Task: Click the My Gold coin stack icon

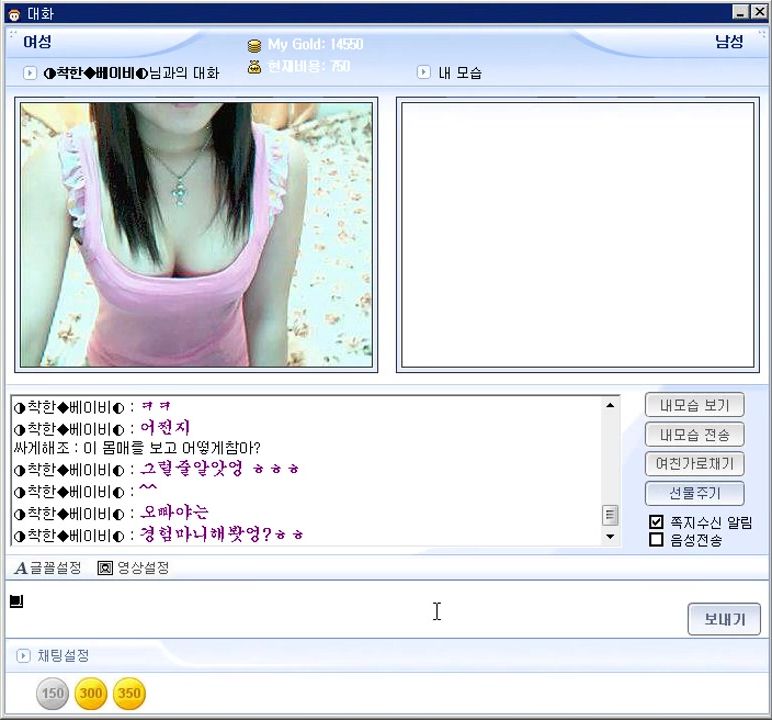Action: pyautogui.click(x=254, y=46)
